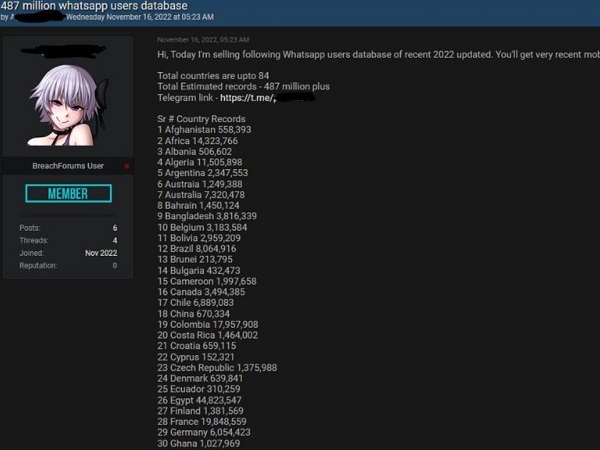The width and height of the screenshot is (600, 450).
Task: Click the row Costa Rica 1,464,002
Action: (x=207, y=336)
